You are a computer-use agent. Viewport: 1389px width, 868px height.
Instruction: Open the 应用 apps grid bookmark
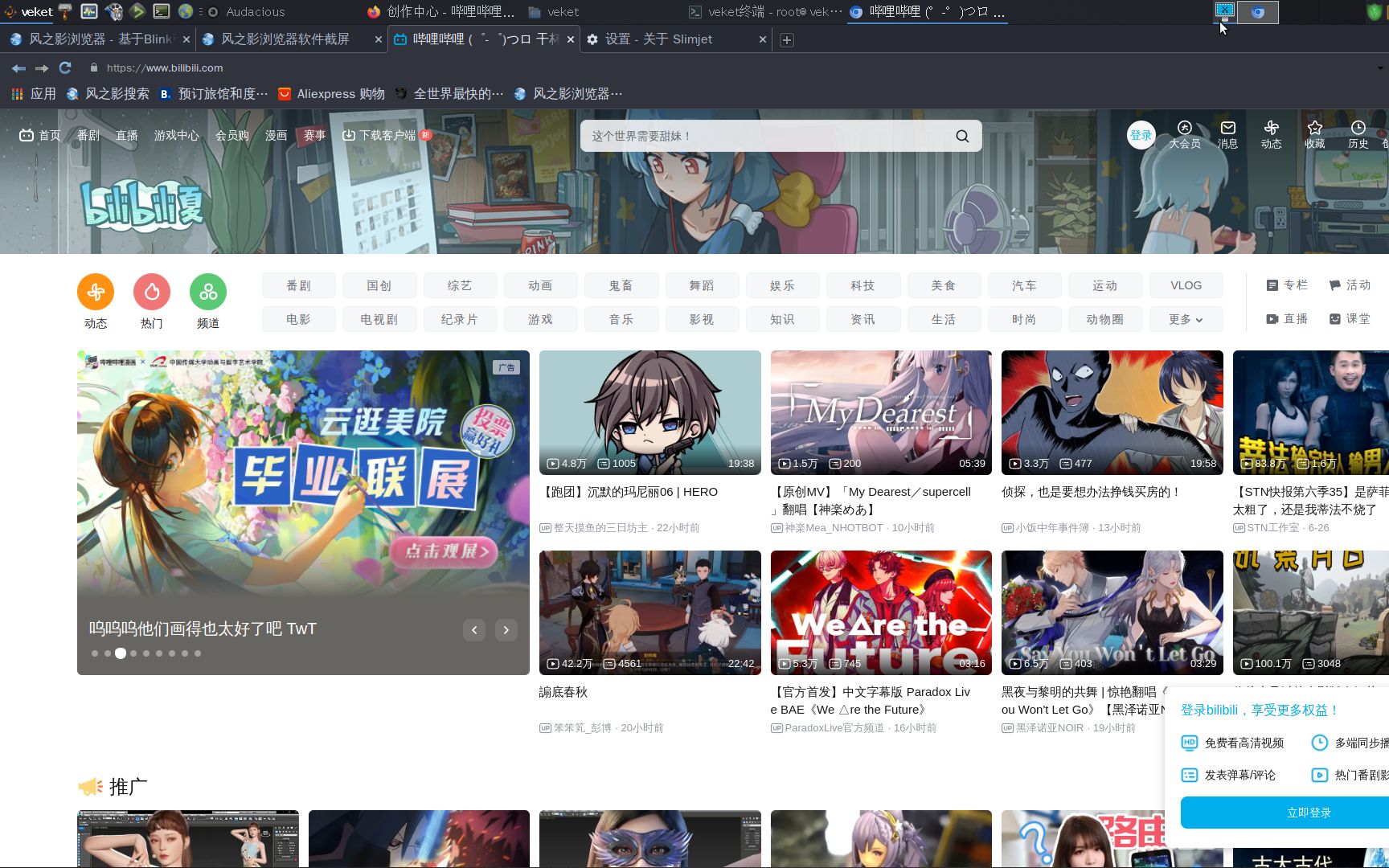tap(33, 94)
